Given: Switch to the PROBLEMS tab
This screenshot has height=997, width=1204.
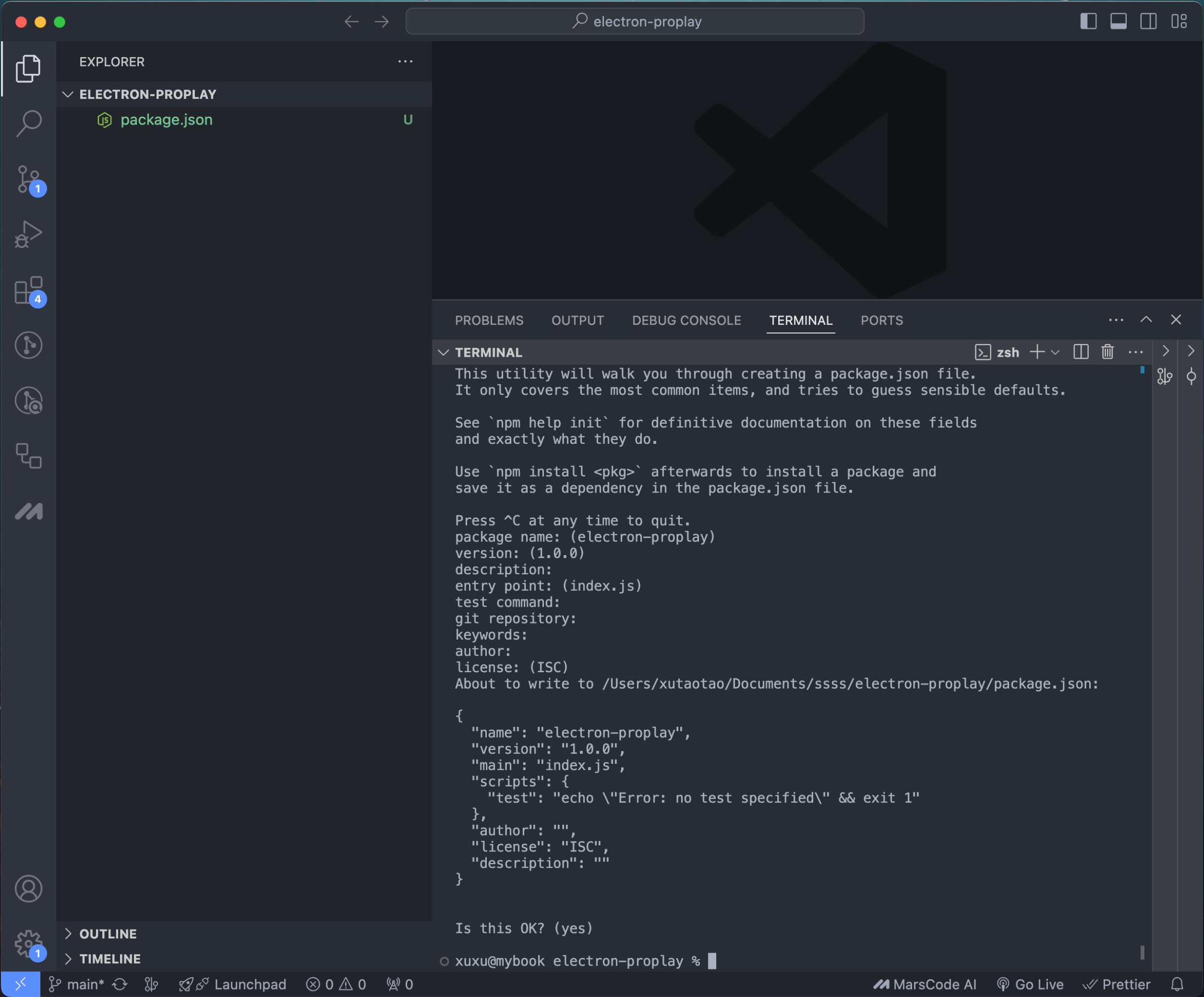Looking at the screenshot, I should 489,320.
